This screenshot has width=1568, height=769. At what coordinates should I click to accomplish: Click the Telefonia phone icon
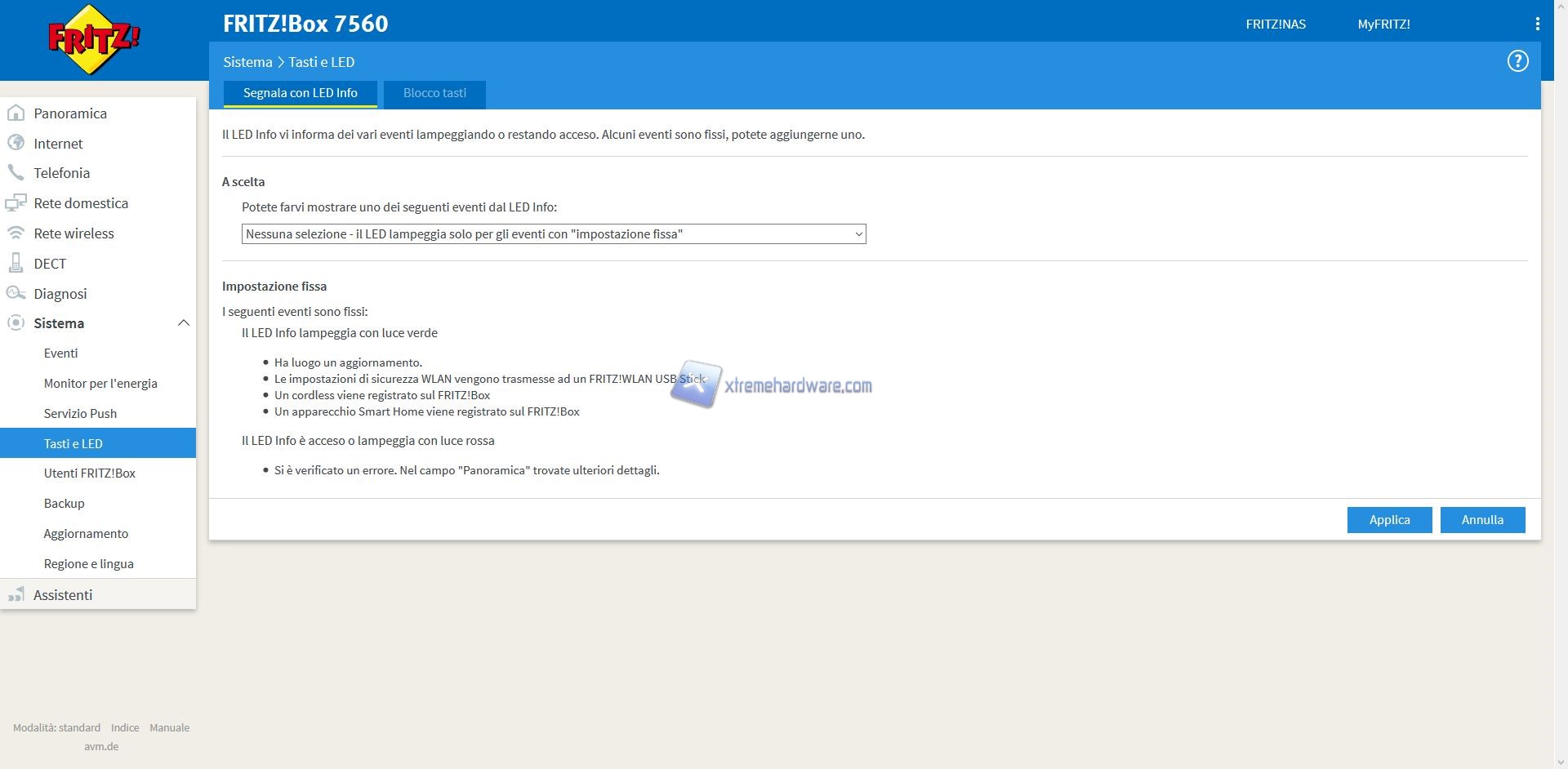tap(16, 173)
